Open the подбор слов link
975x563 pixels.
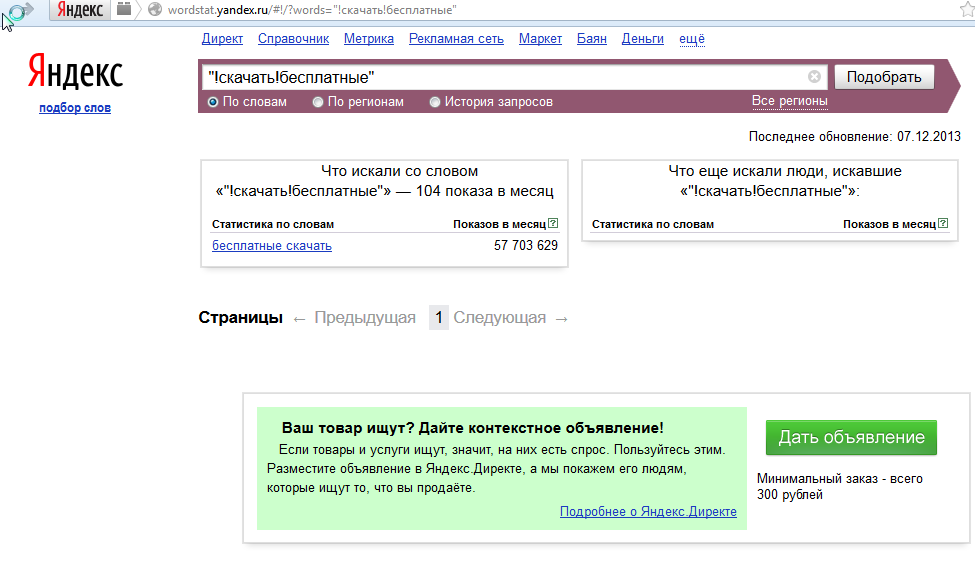tap(75, 108)
